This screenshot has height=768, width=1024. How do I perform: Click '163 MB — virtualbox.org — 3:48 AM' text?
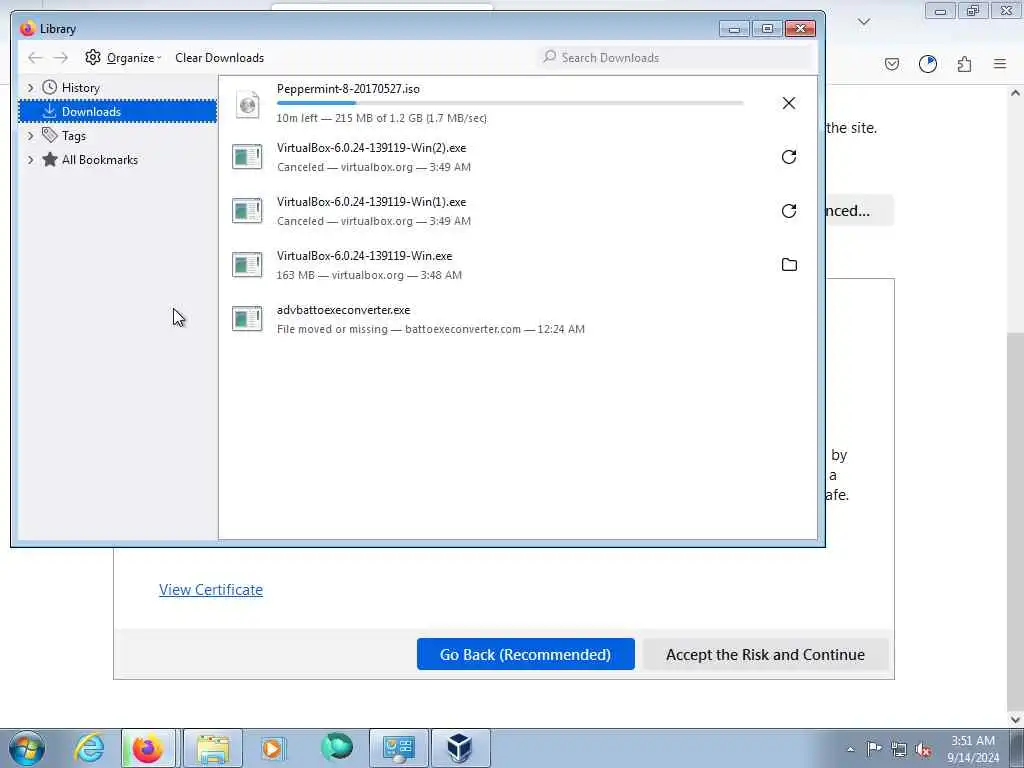pos(369,275)
